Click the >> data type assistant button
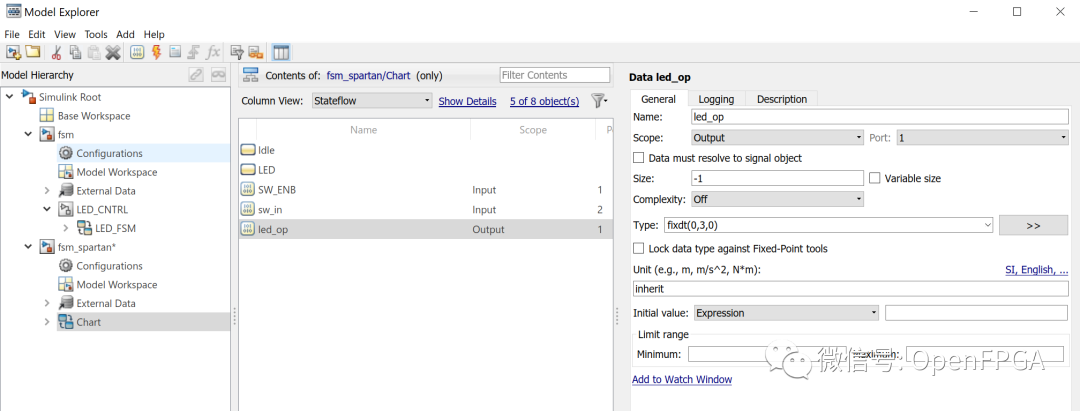 [1033, 225]
